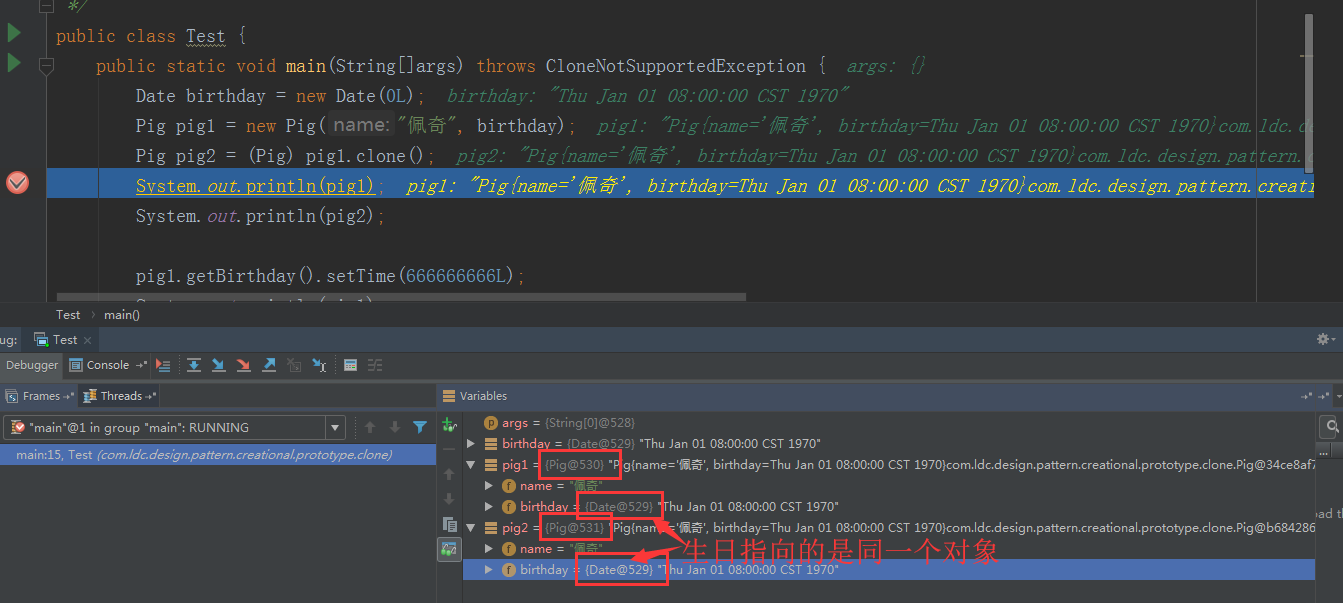The image size is (1343, 603).
Task: Click the CloneNotSupportedException text in the code
Action: click(675, 66)
